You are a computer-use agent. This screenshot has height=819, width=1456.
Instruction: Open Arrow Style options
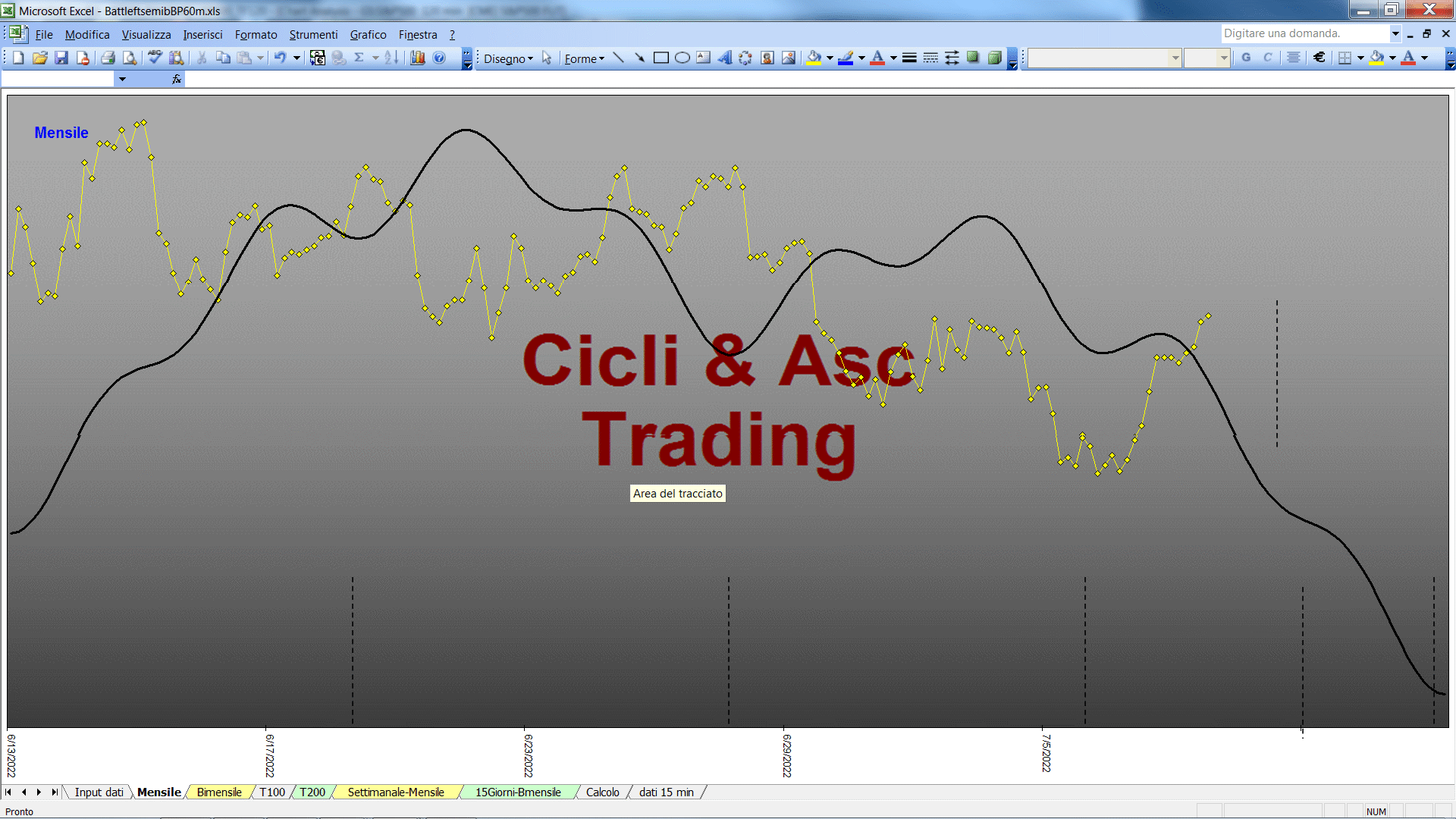pyautogui.click(x=952, y=58)
